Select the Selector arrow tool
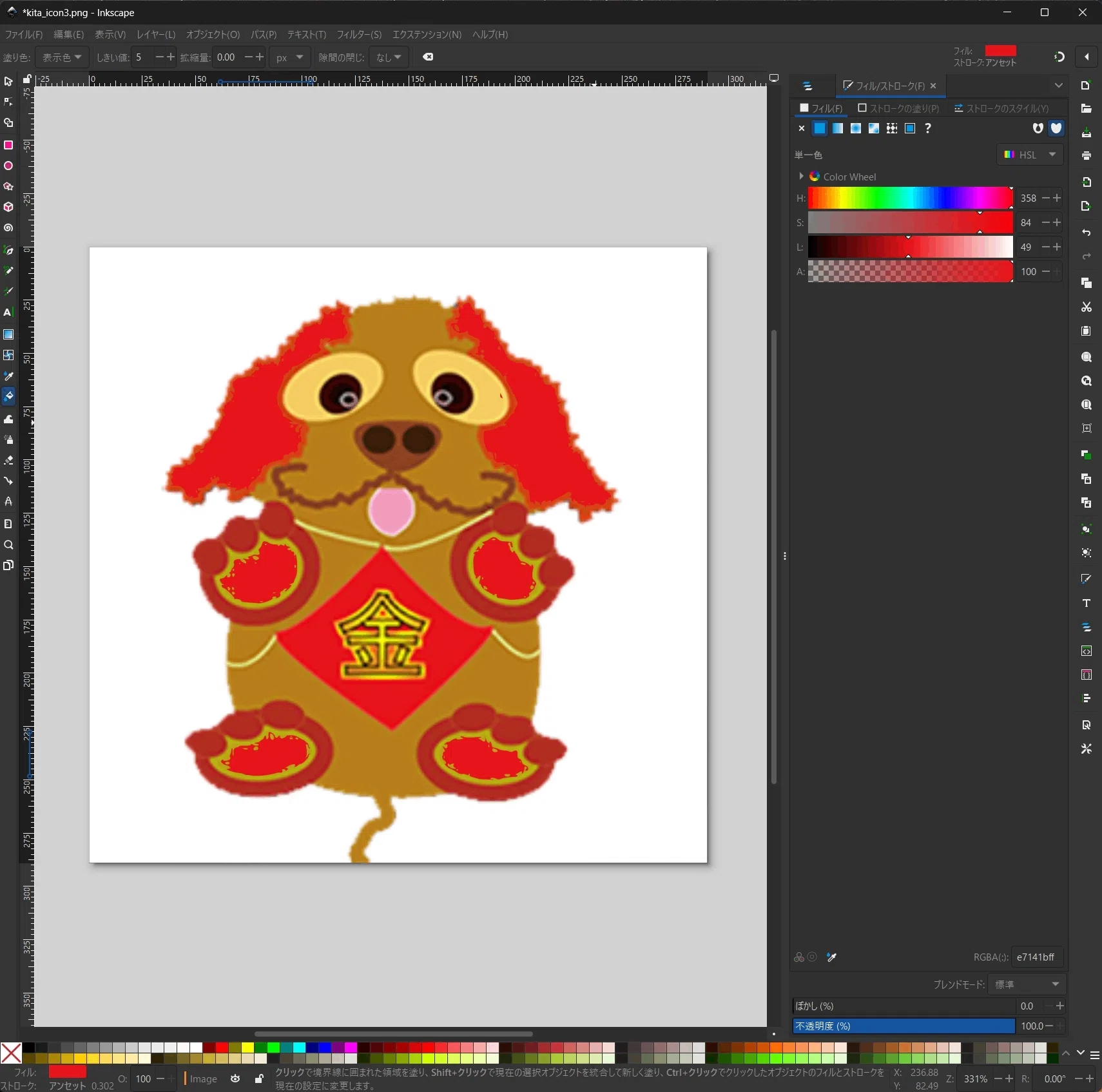 (x=8, y=82)
